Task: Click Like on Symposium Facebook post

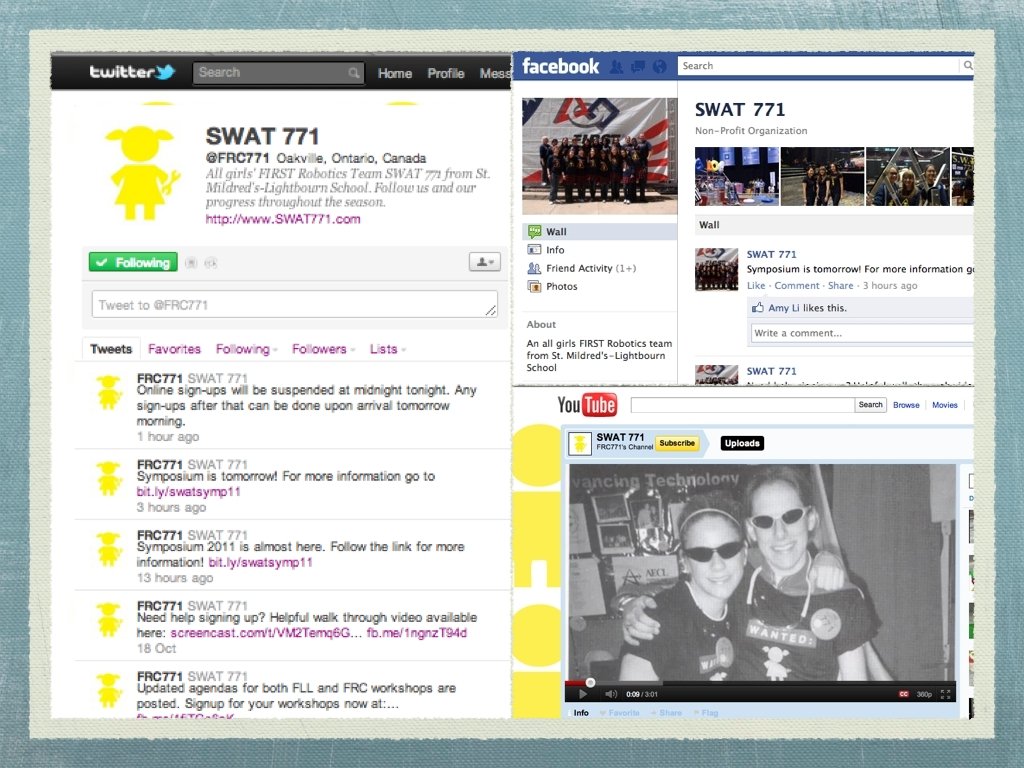Action: click(x=756, y=285)
